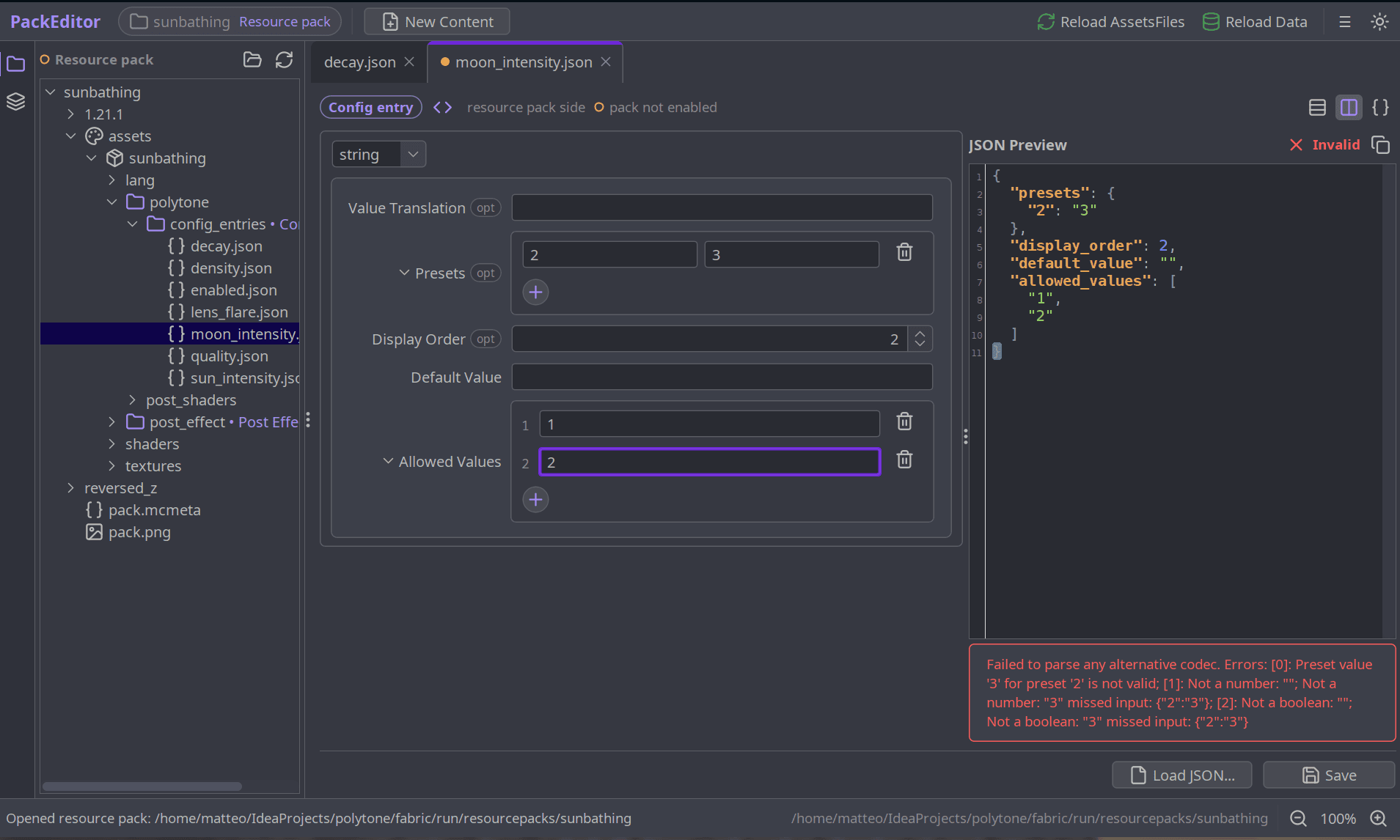
Task: Expand the post_shaders folder
Action: (132, 400)
